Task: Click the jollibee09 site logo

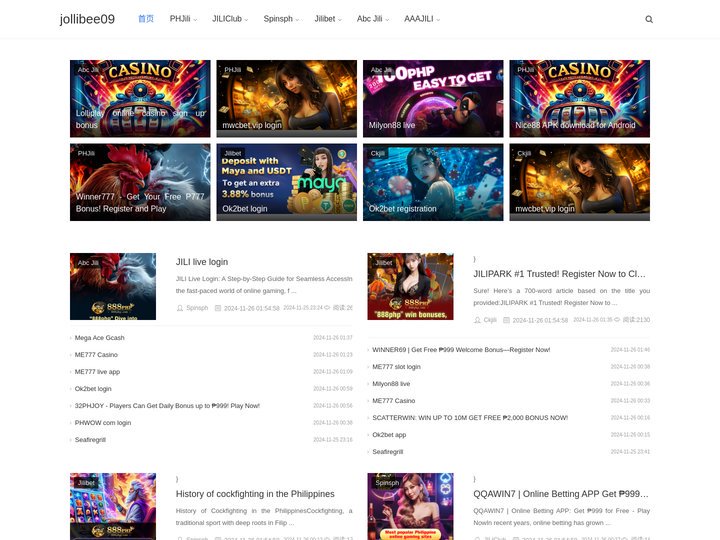Action: point(87,19)
